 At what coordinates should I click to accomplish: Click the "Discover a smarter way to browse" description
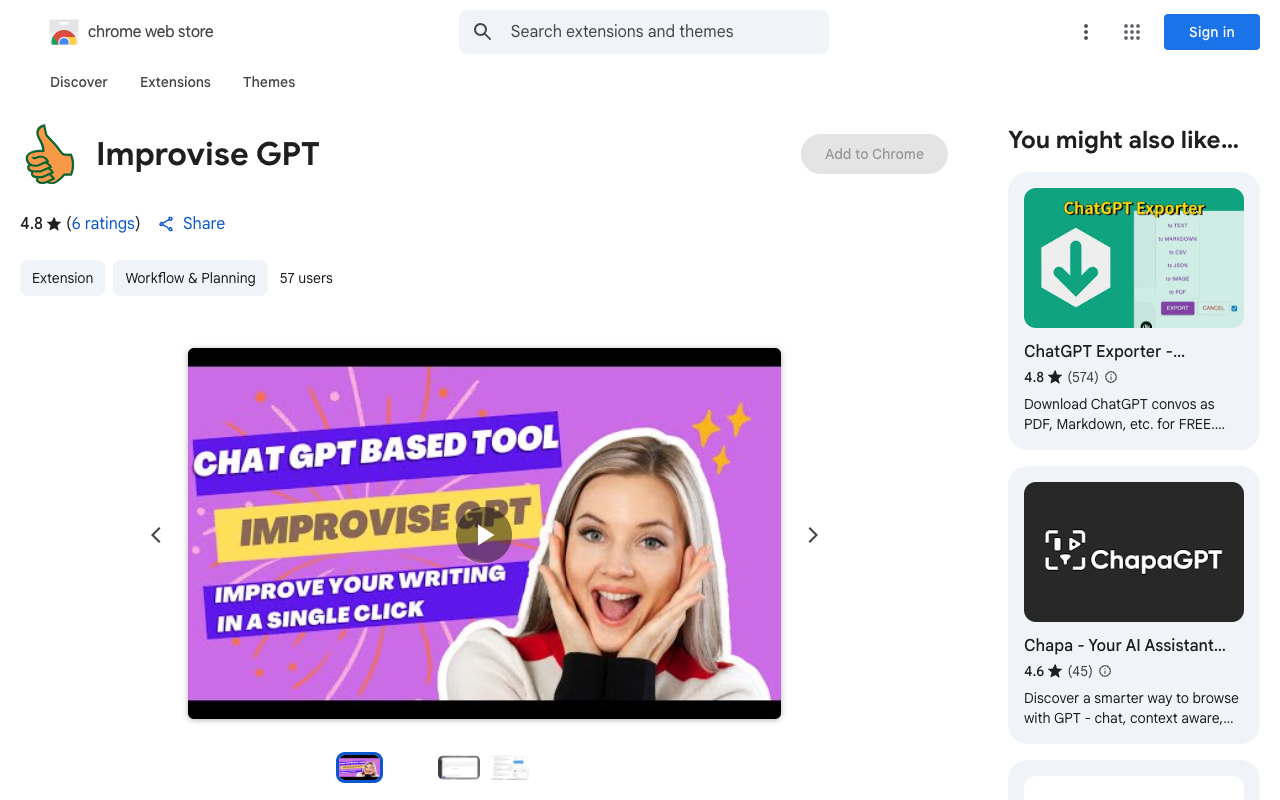point(1132,699)
